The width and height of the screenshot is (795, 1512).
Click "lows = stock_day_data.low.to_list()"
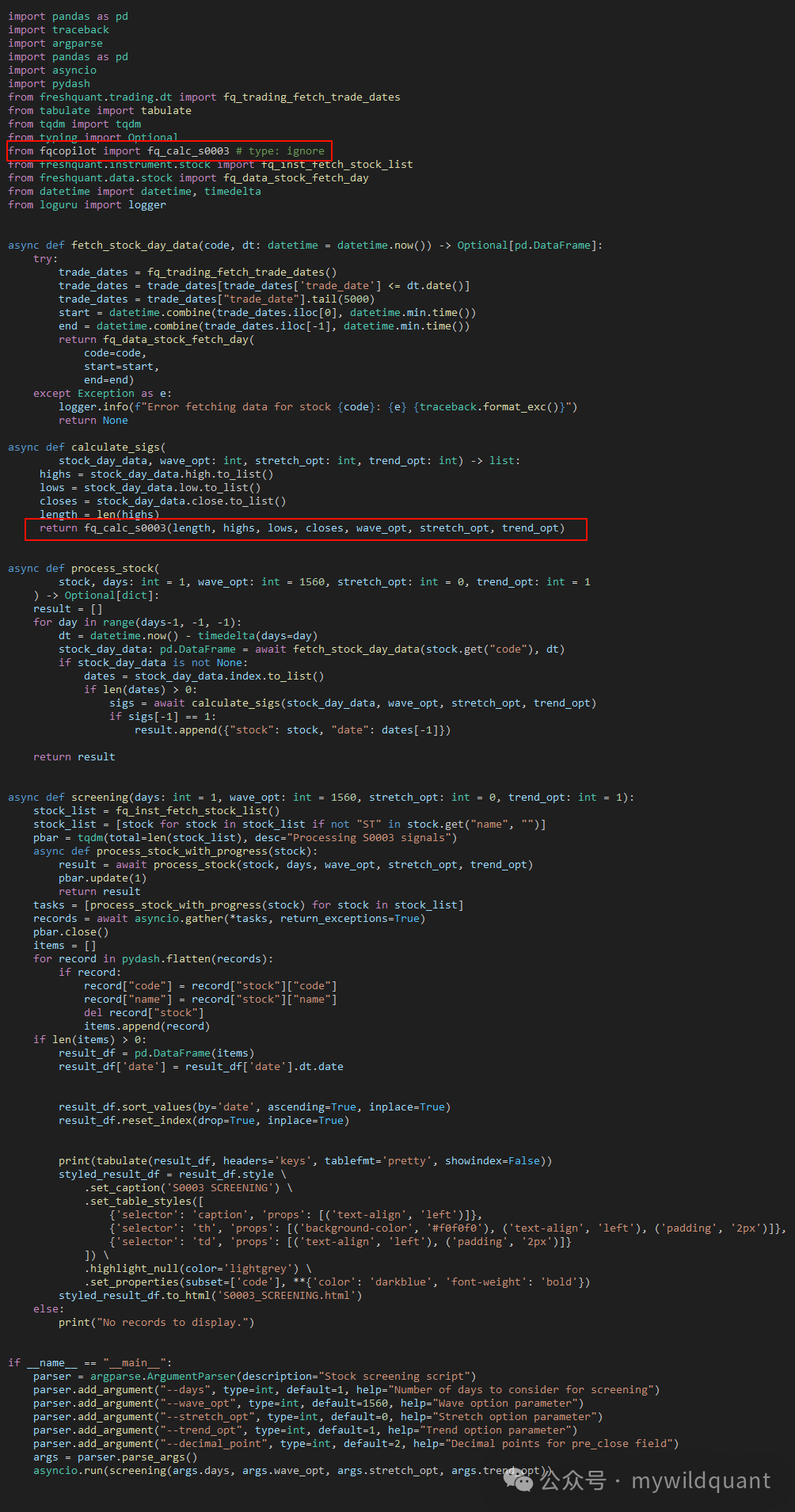(150, 488)
